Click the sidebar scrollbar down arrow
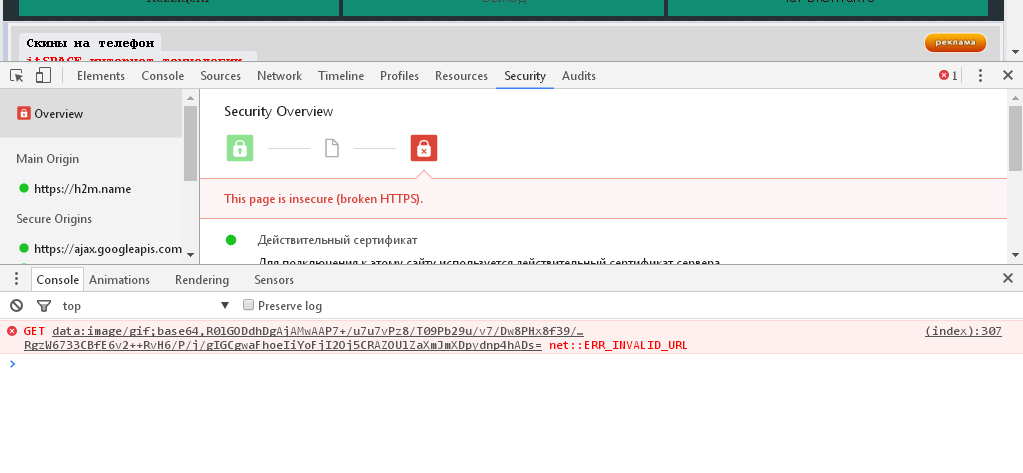The image size is (1023, 473). coord(191,254)
